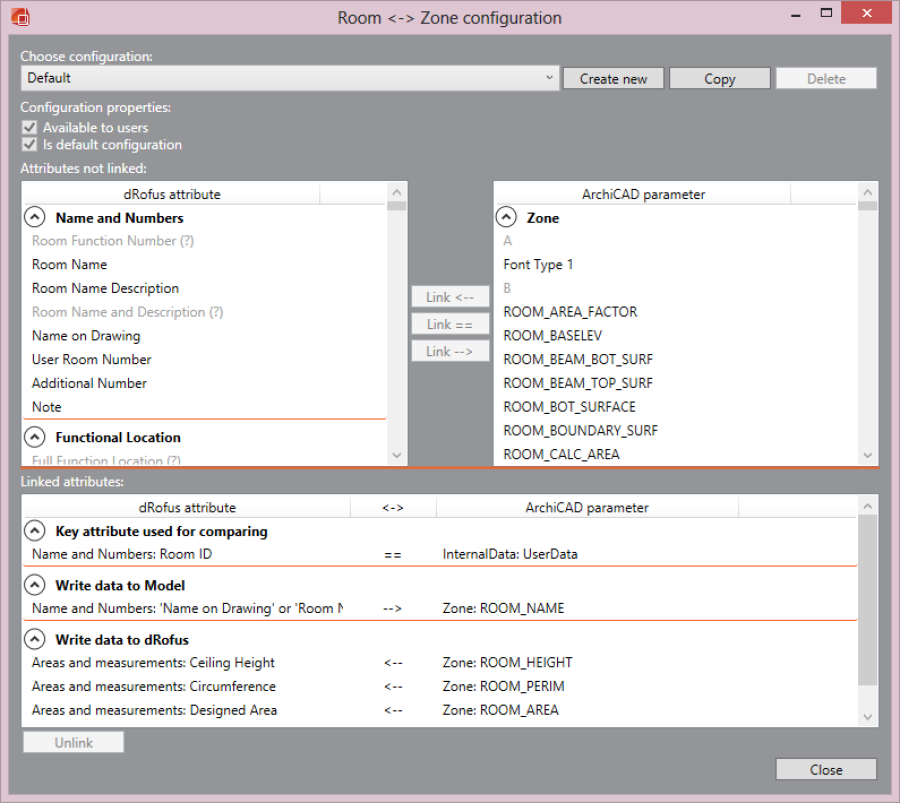Select the Ceiling Height linked attribute row
Image resolution: width=900 pixels, height=803 pixels.
click(153, 662)
